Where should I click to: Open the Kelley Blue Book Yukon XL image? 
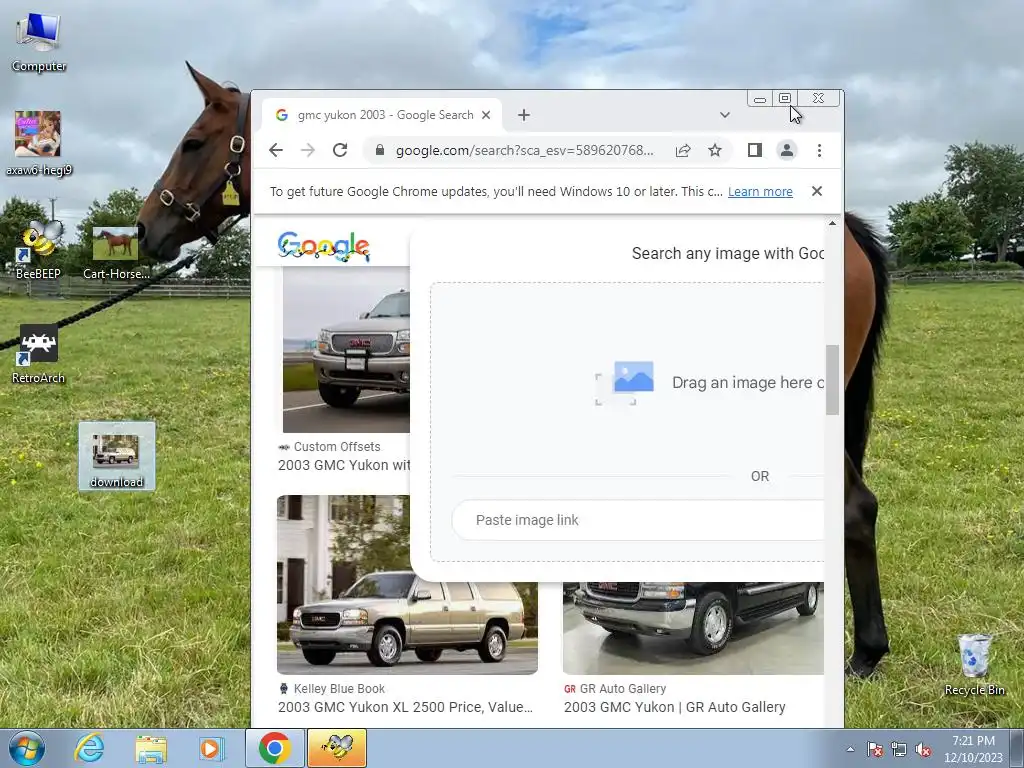[408, 584]
